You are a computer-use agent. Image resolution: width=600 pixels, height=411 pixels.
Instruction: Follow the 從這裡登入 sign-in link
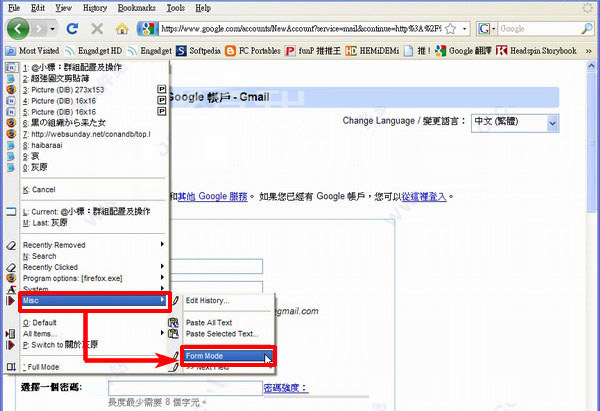pos(424,197)
